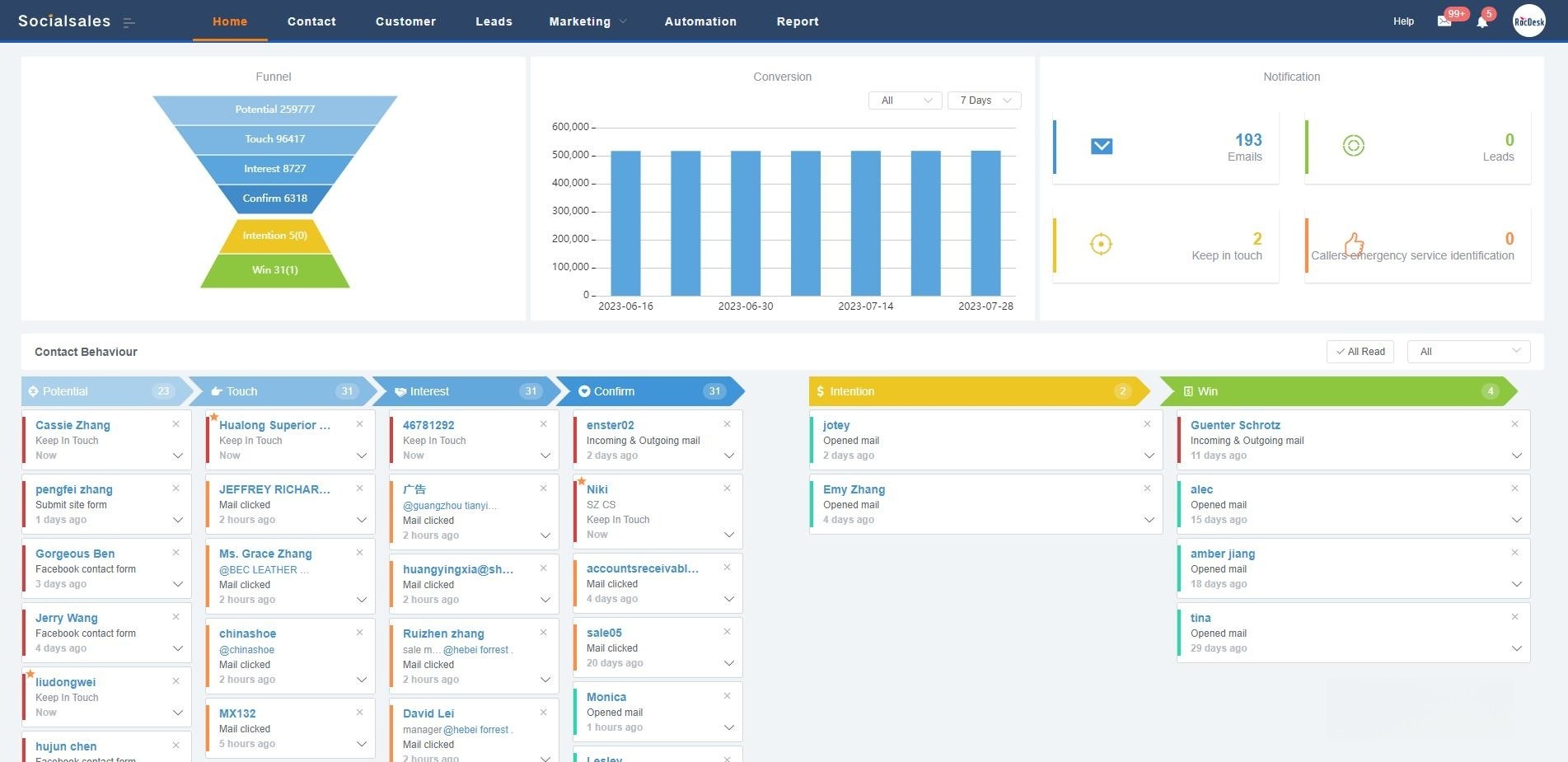Open the All dropdown in Conversion chart
Image resolution: width=1568 pixels, height=762 pixels.
[x=905, y=101]
